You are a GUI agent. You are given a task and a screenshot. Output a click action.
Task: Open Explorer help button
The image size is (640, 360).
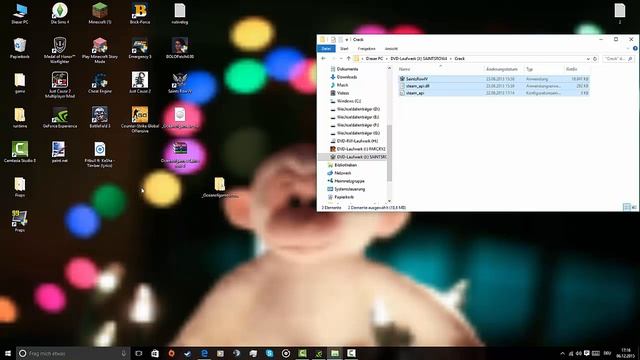coord(635,49)
